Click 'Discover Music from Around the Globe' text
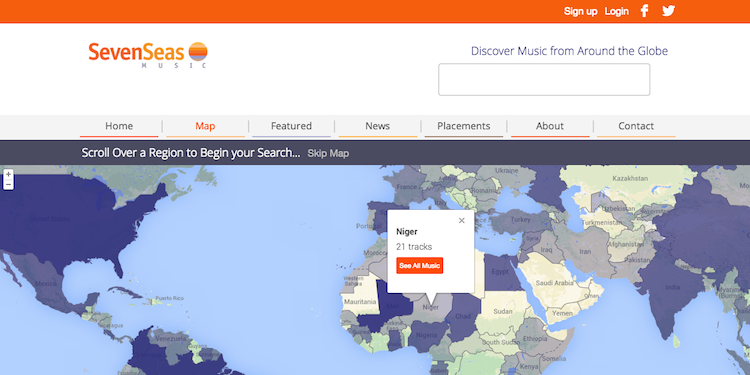Image resolution: width=750 pixels, height=375 pixels. point(569,51)
